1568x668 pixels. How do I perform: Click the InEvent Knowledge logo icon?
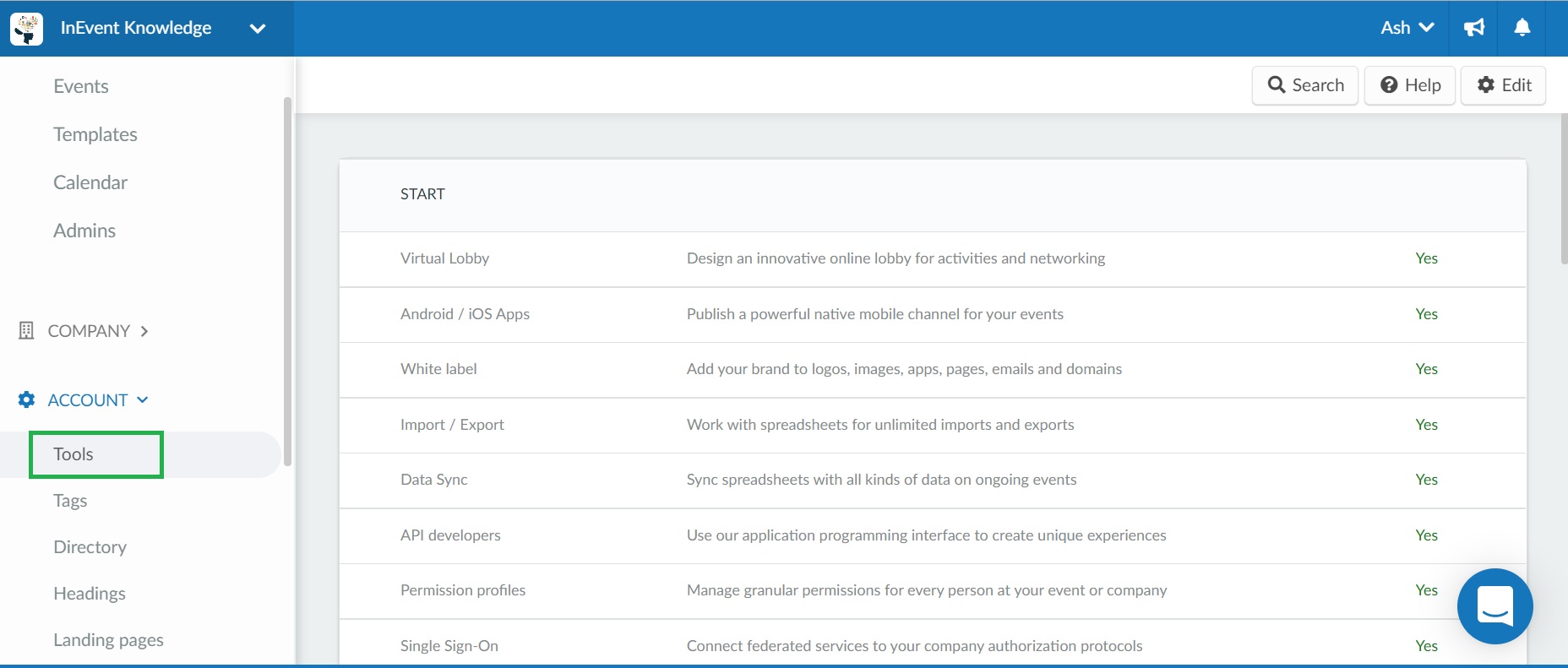pyautogui.click(x=26, y=29)
